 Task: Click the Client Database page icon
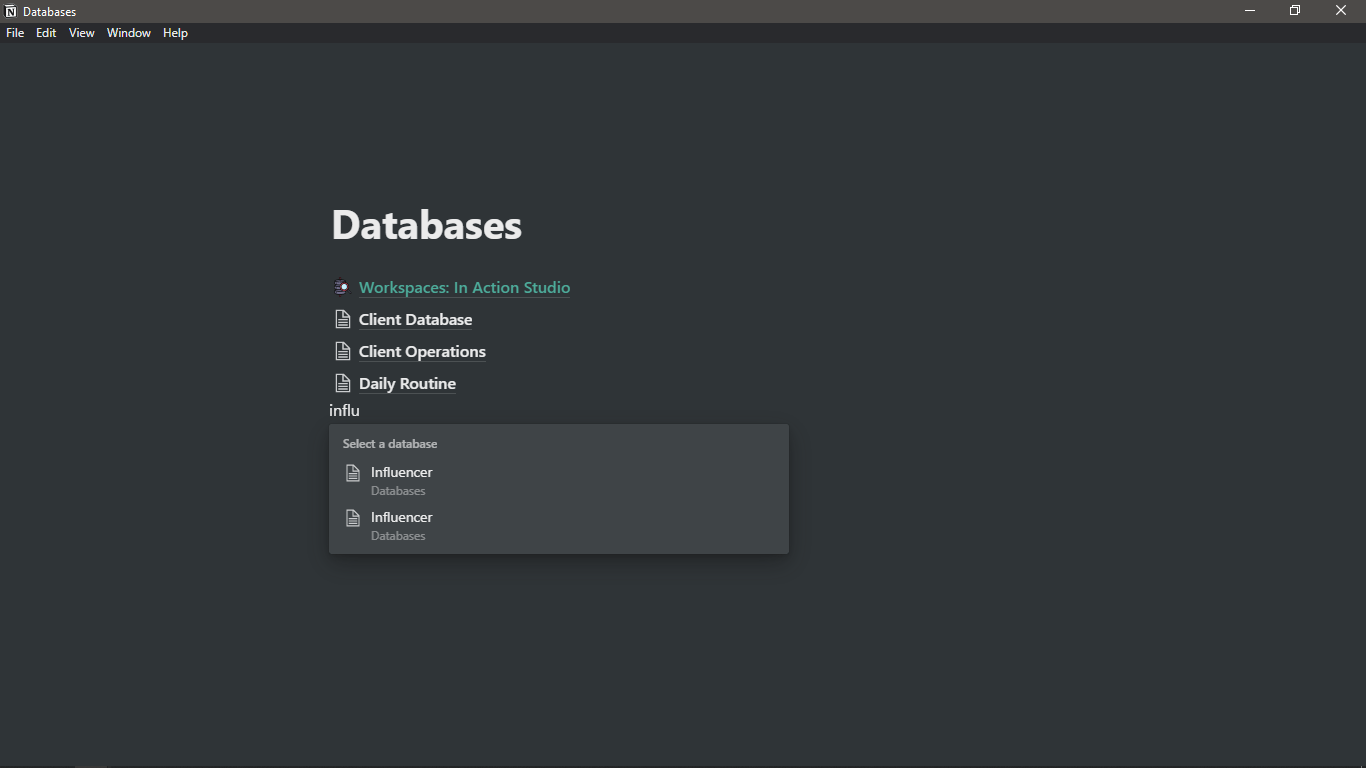342,320
